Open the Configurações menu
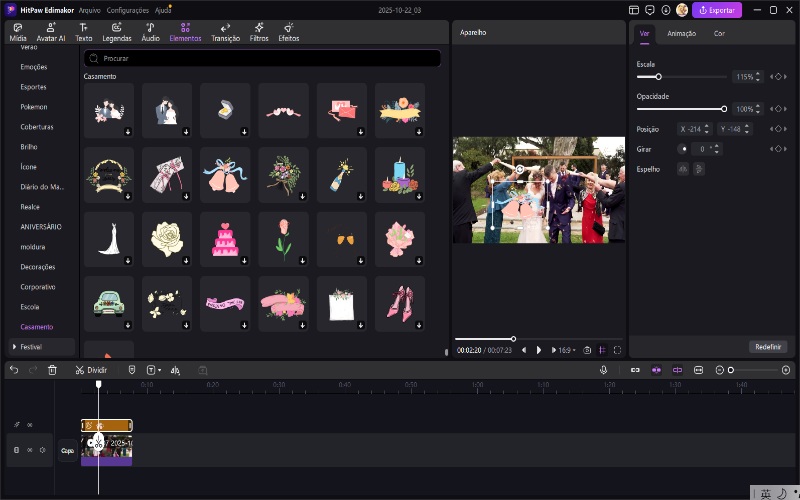The height and width of the screenshot is (500, 800). click(x=127, y=10)
